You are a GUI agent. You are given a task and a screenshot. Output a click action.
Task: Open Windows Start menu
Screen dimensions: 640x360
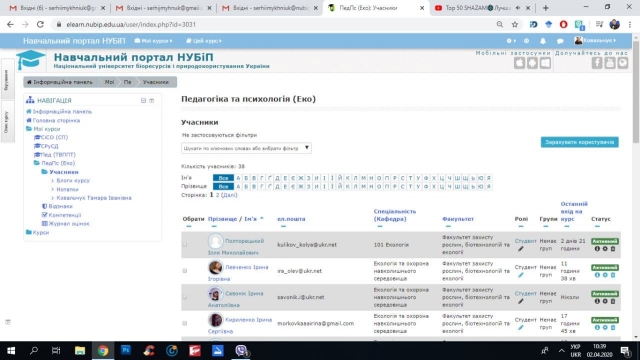11,350
